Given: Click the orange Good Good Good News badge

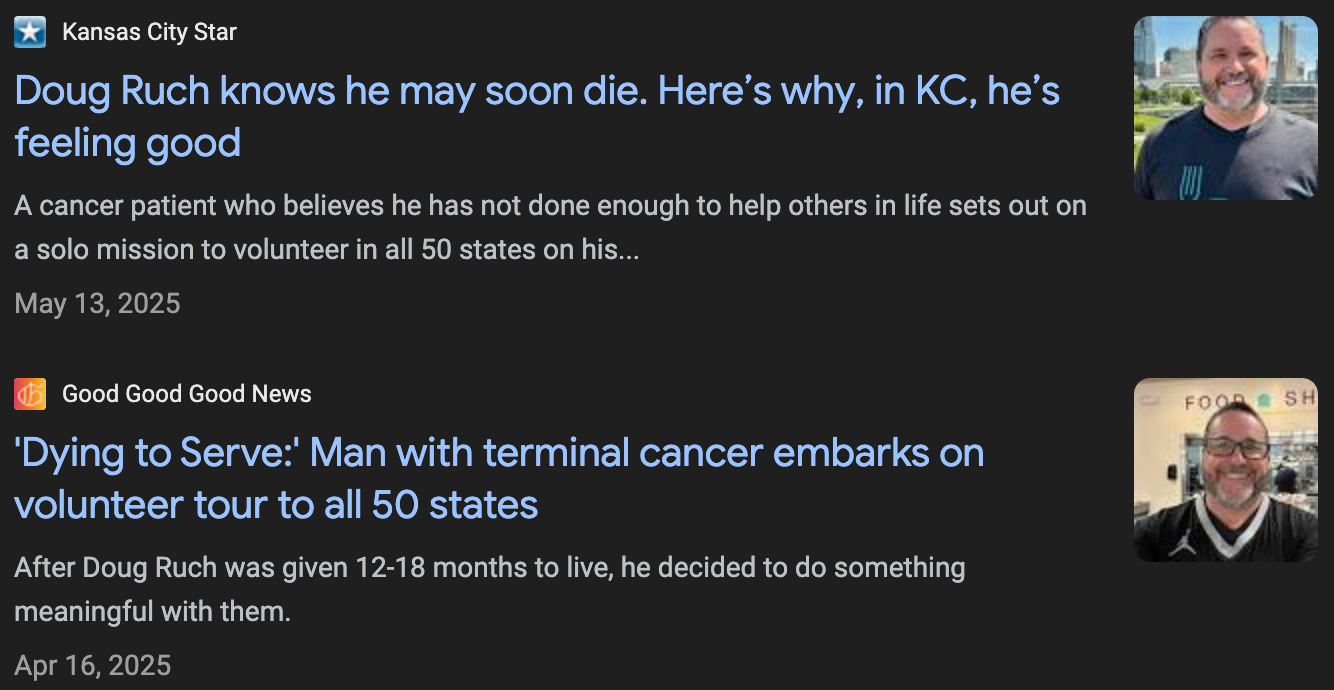Looking at the screenshot, I should point(30,393).
